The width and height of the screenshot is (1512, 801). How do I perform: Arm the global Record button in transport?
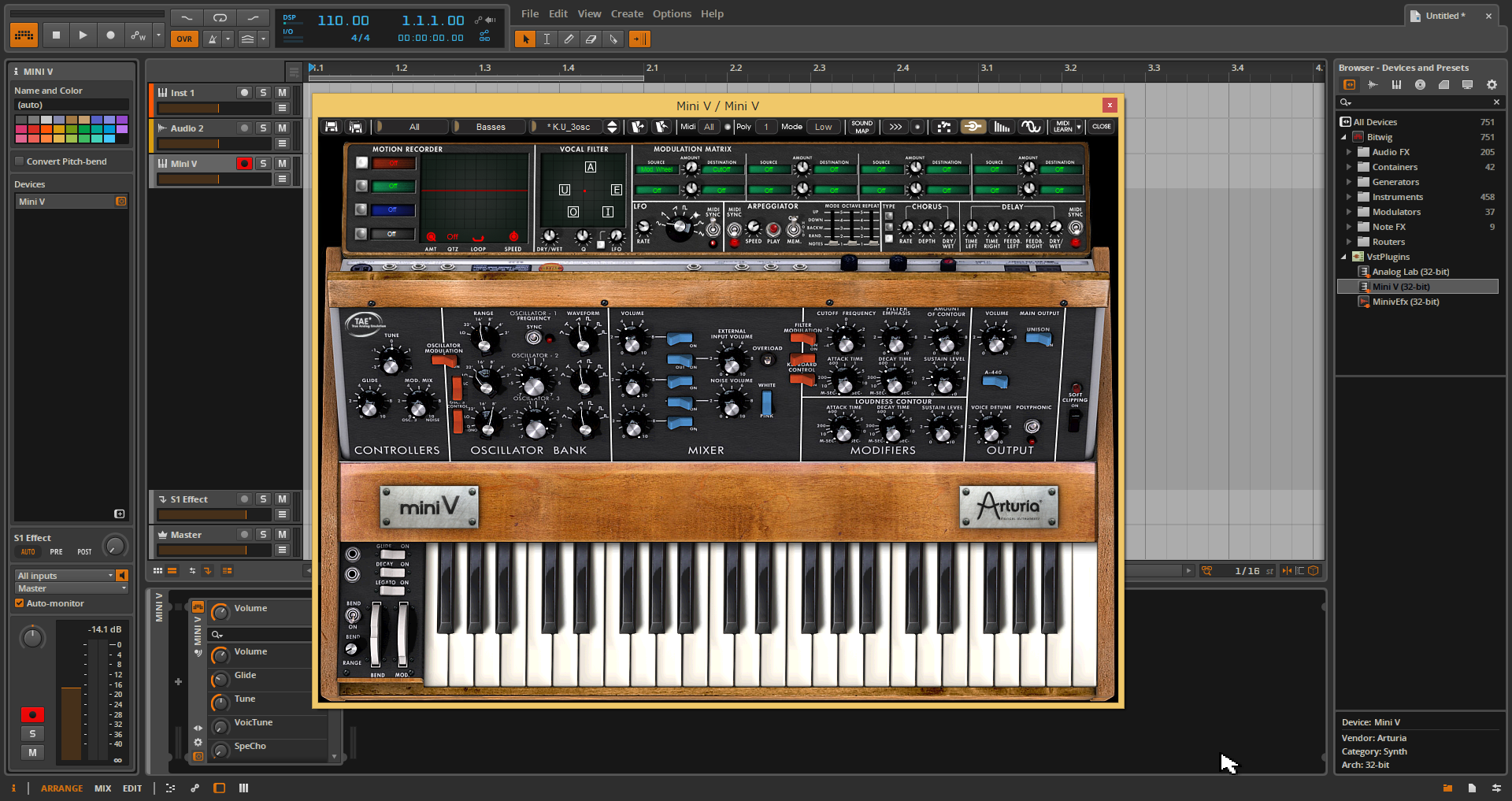110,35
